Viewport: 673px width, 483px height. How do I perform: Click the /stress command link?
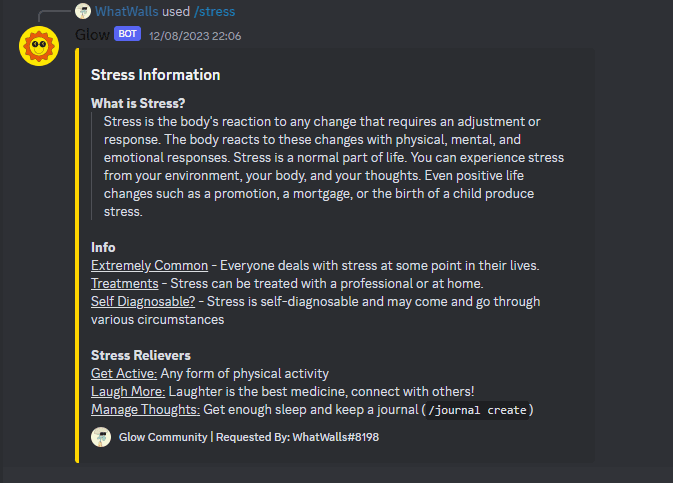pyautogui.click(x=214, y=11)
